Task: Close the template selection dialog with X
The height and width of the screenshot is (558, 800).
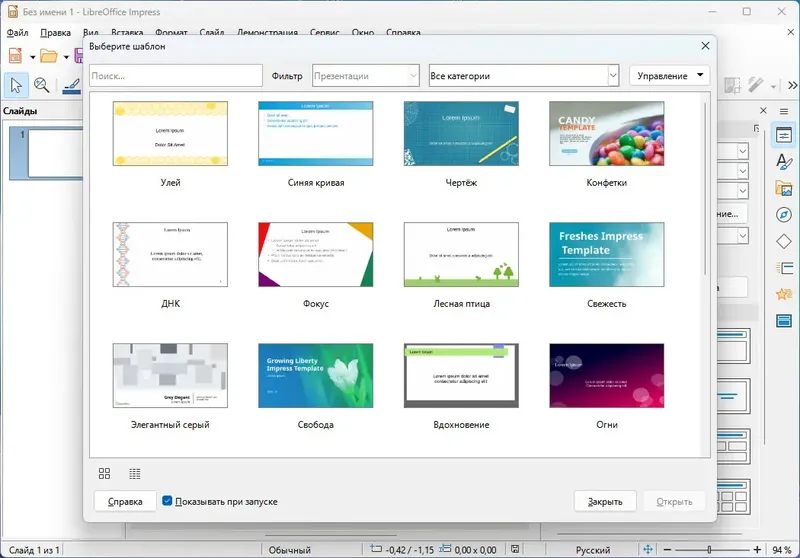Action: click(x=705, y=46)
